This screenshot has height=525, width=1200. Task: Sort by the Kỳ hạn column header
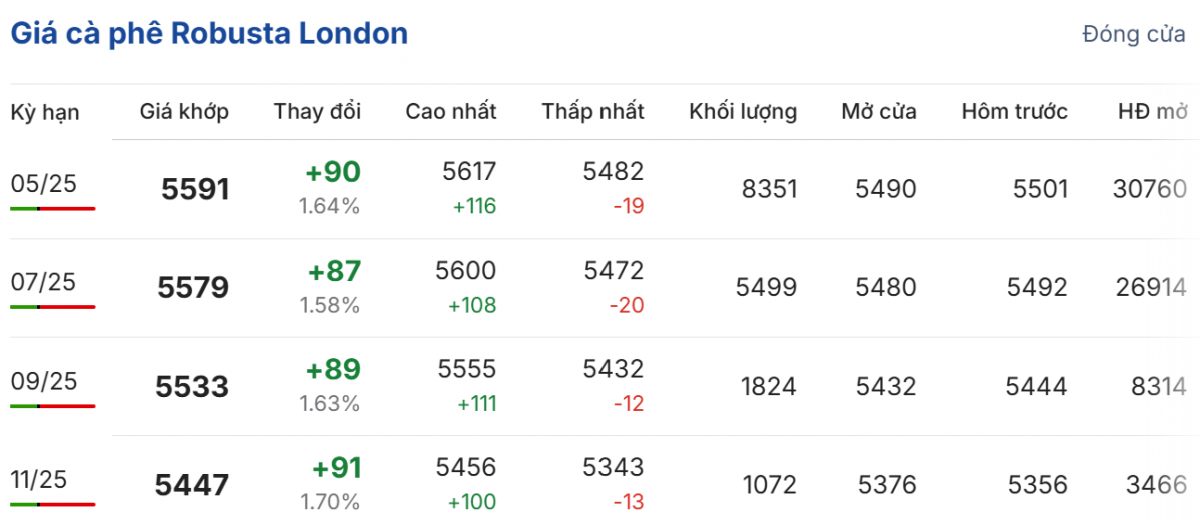tap(45, 112)
